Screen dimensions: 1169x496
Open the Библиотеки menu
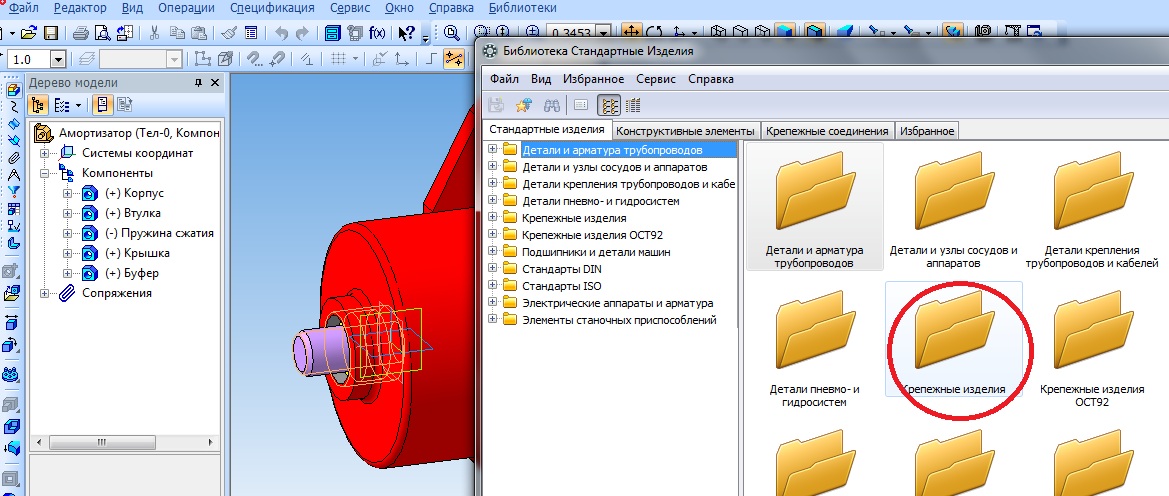(x=523, y=8)
